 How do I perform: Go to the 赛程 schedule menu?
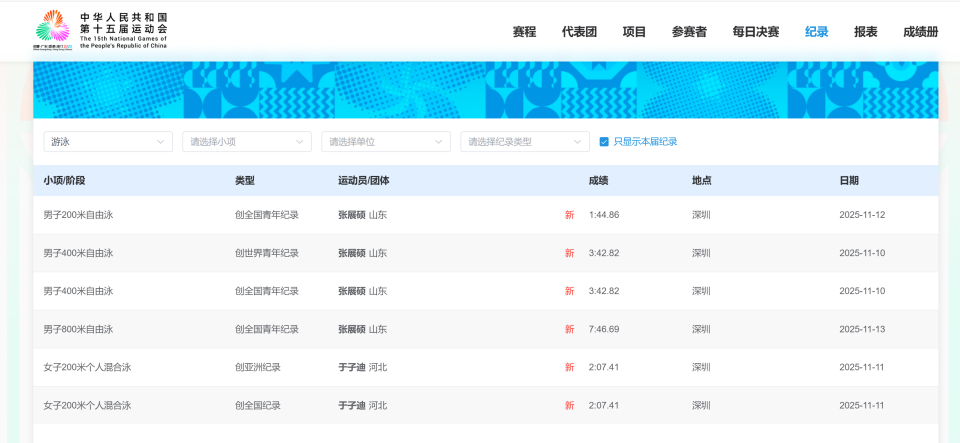click(524, 32)
